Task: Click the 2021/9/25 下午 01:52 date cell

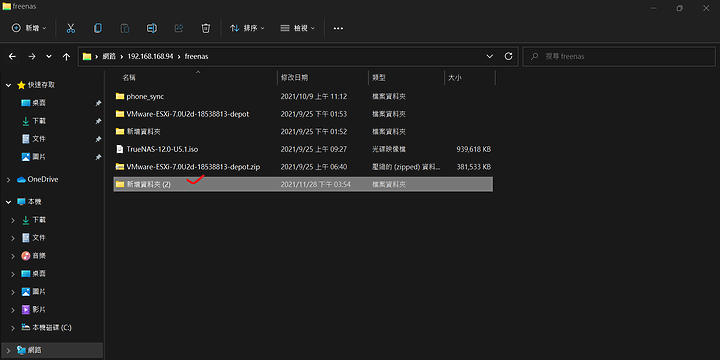Action: (314, 131)
